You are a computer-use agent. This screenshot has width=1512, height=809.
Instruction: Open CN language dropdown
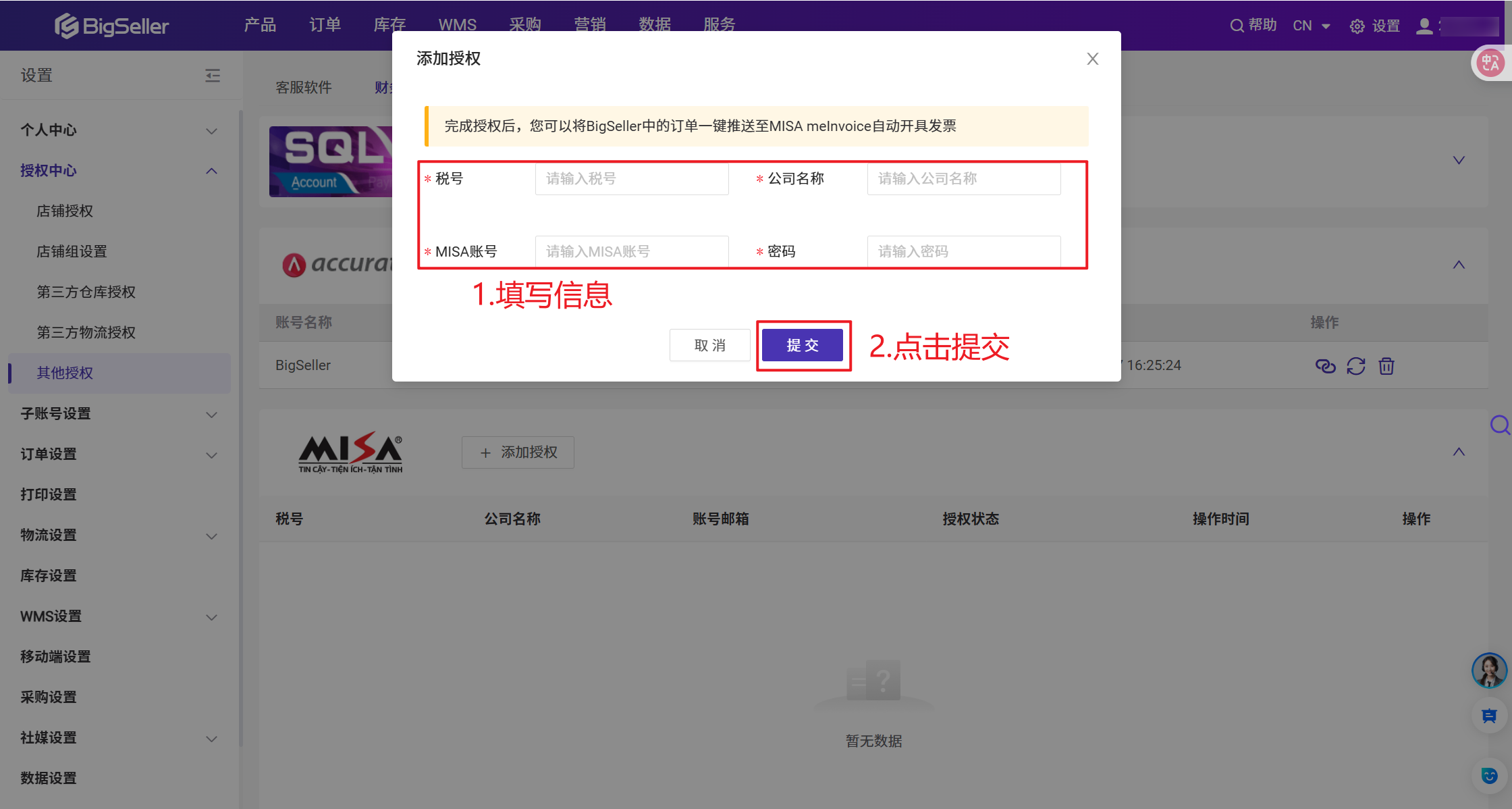(x=1311, y=26)
